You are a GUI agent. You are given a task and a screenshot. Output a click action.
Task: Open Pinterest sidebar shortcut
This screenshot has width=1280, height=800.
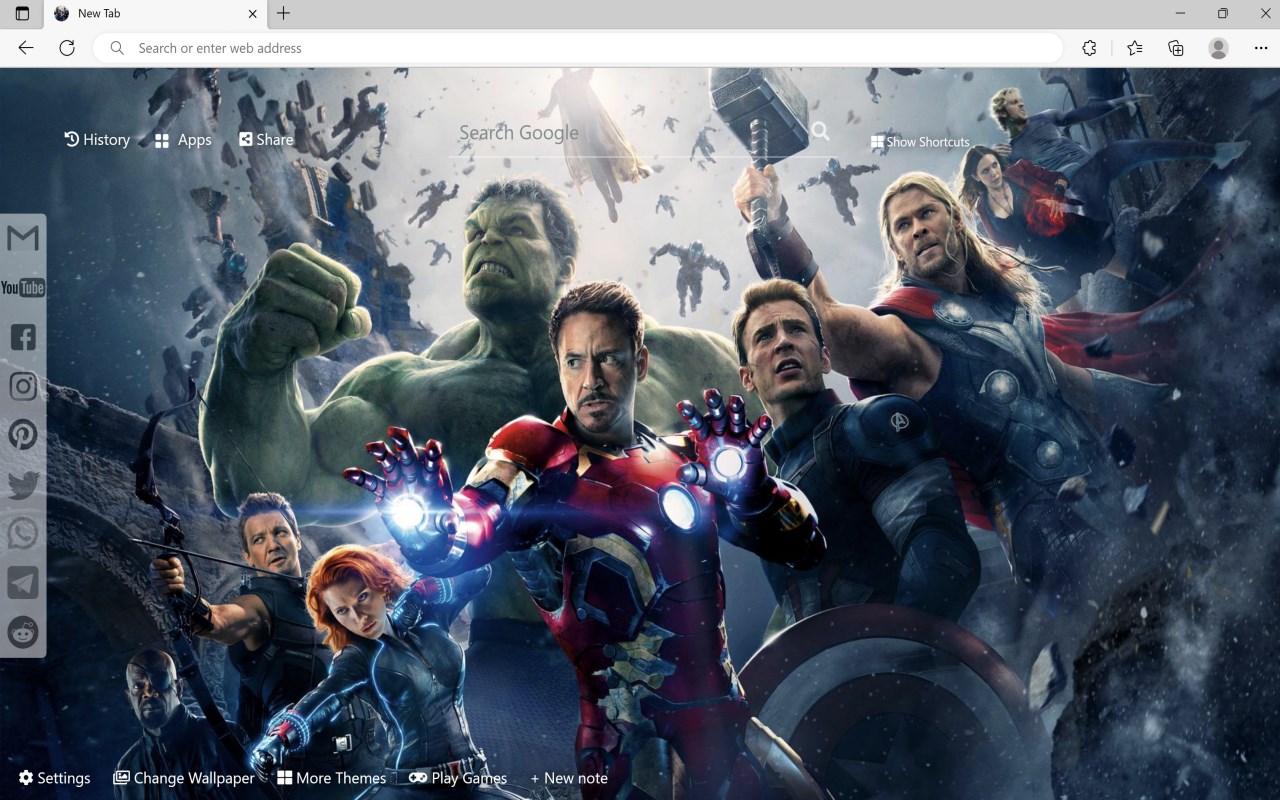click(23, 435)
